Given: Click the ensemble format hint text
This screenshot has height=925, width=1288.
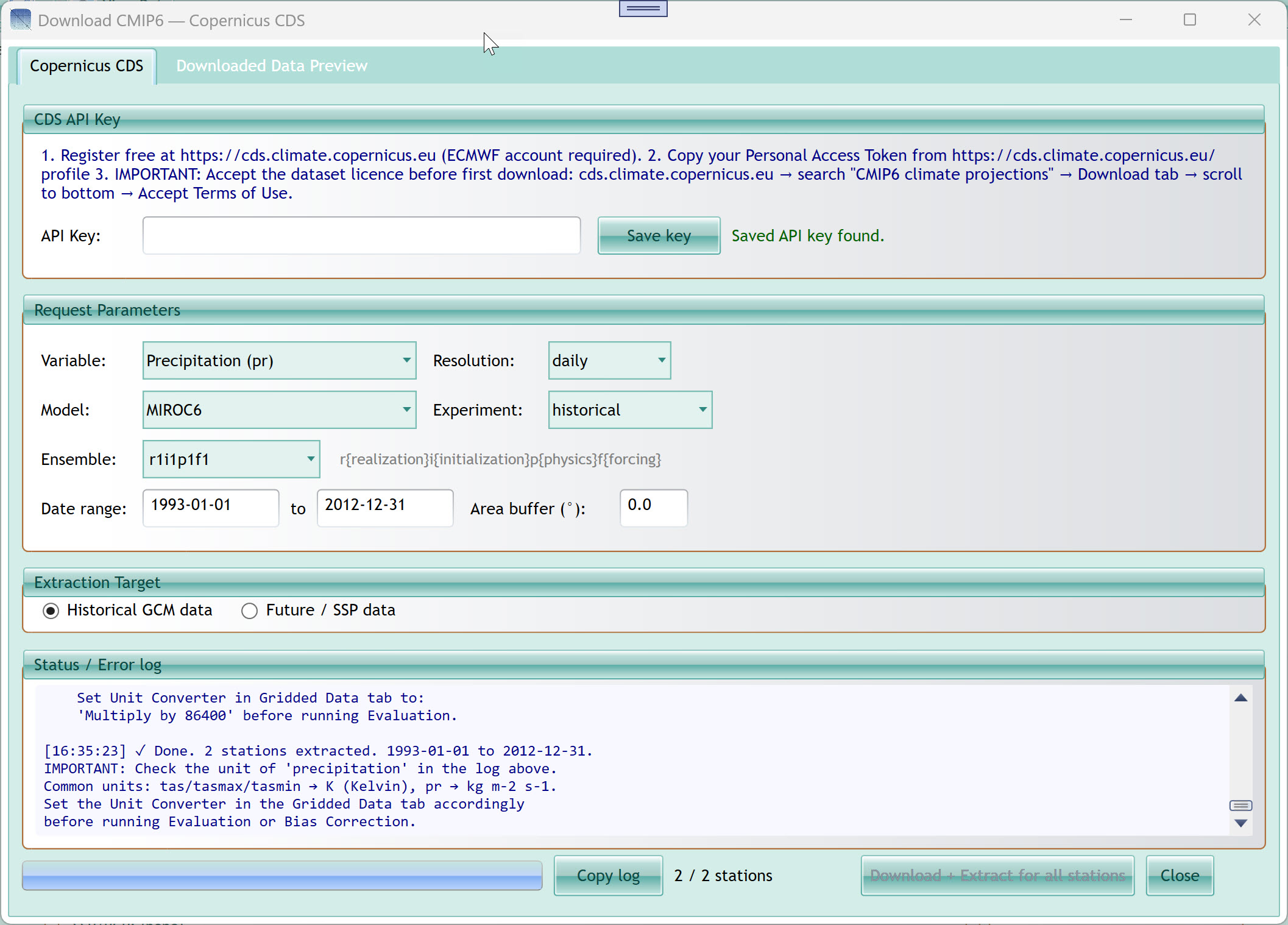Looking at the screenshot, I should [x=500, y=459].
